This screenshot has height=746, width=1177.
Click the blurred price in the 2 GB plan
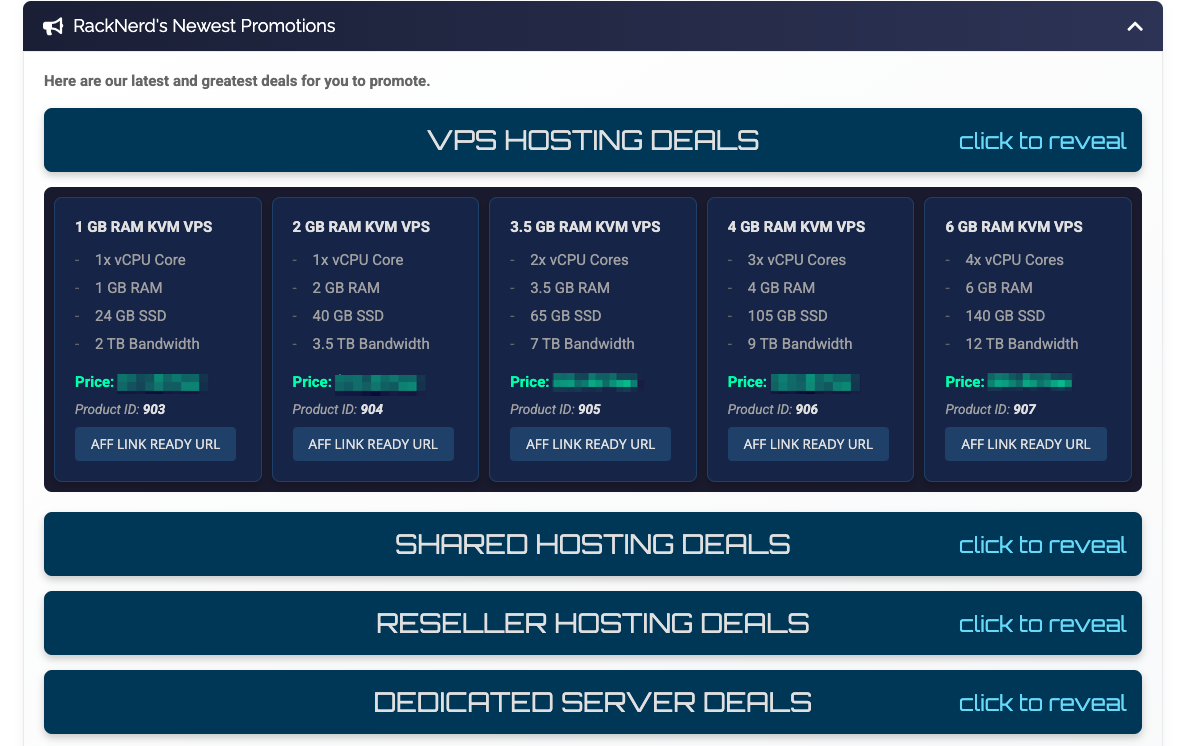(x=380, y=382)
